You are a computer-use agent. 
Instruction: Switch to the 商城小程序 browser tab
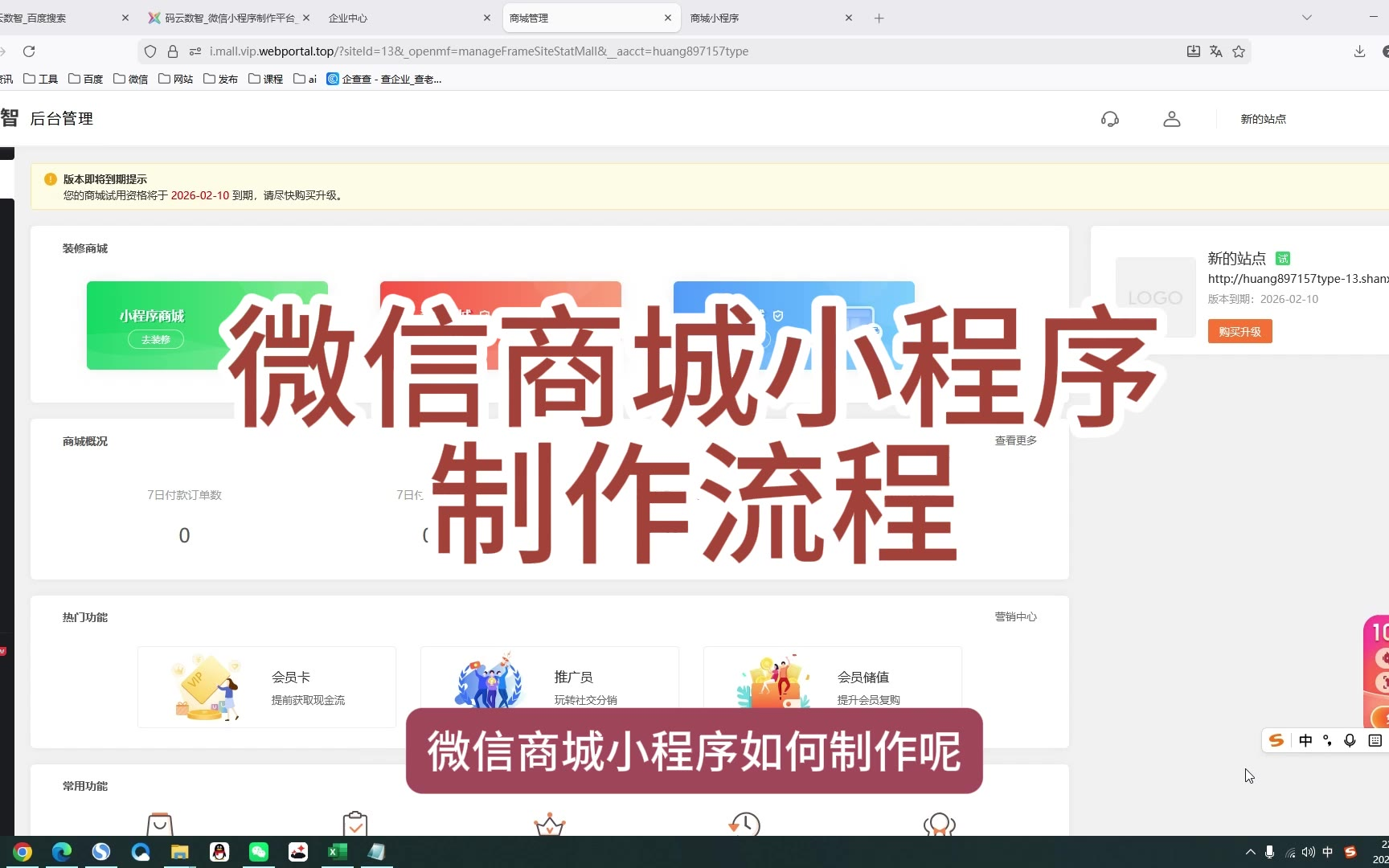[764, 18]
